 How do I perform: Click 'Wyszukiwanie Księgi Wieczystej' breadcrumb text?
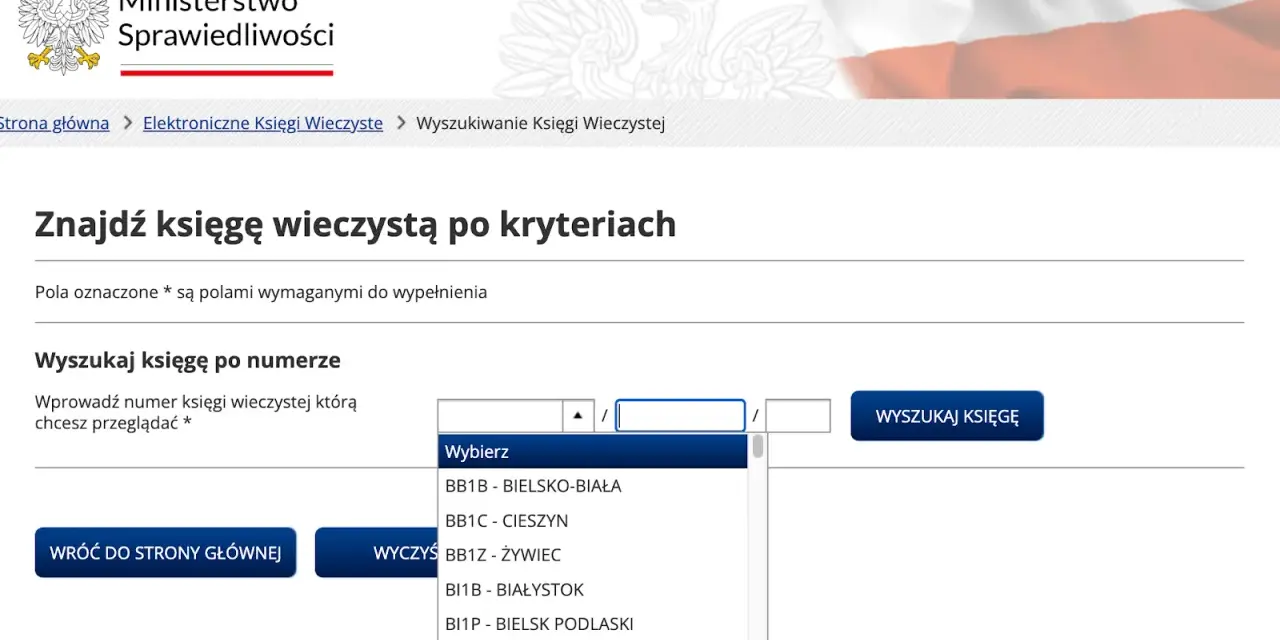coord(541,123)
